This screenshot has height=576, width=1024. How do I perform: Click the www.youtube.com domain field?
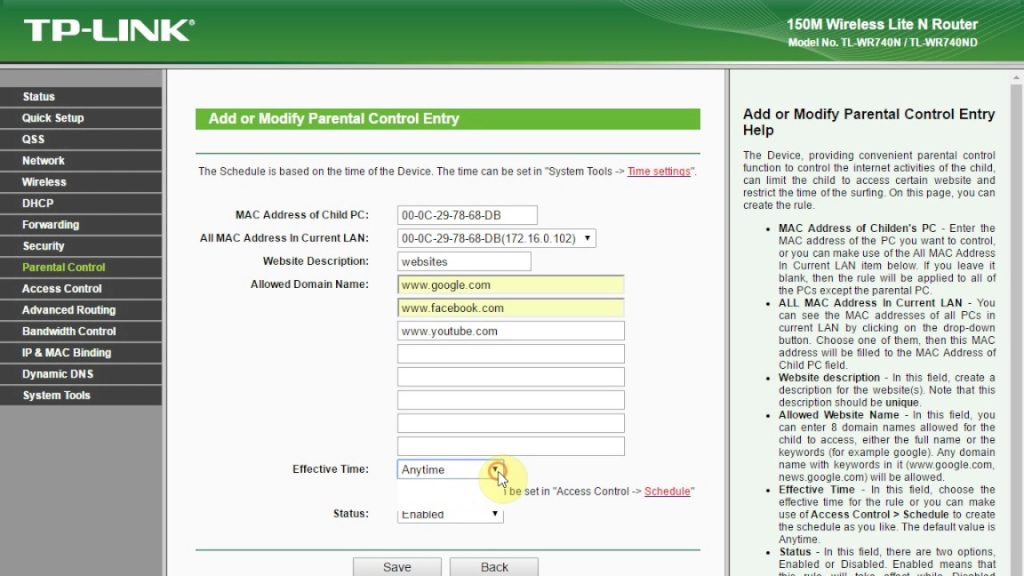(511, 331)
